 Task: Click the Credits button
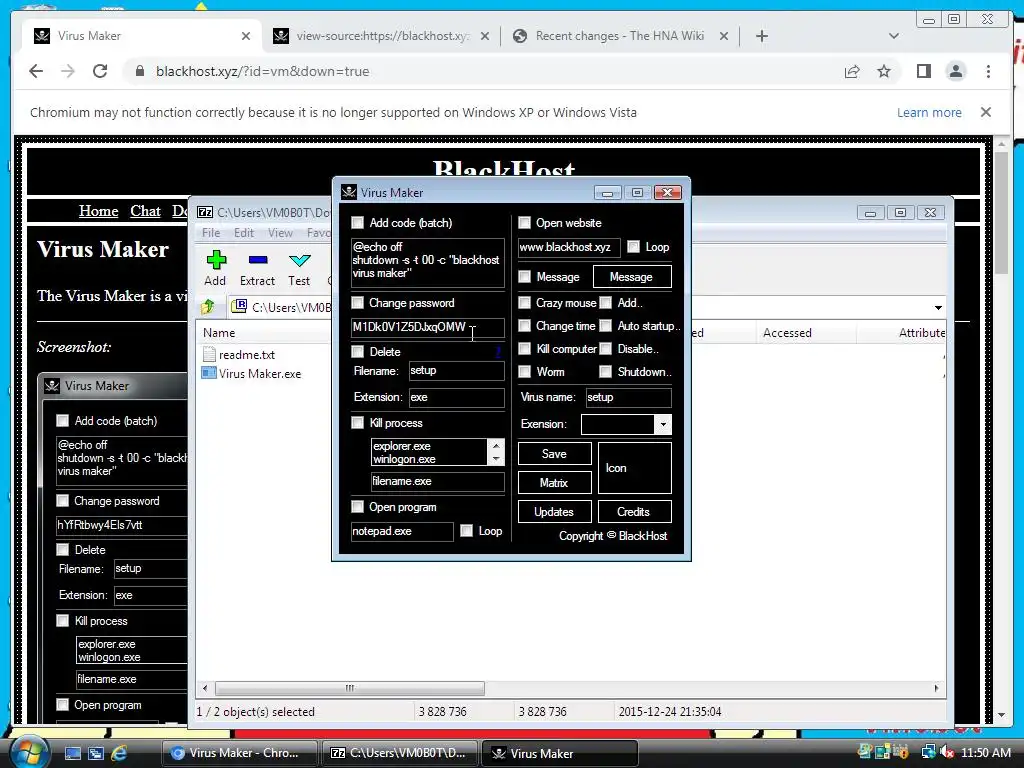(x=634, y=511)
